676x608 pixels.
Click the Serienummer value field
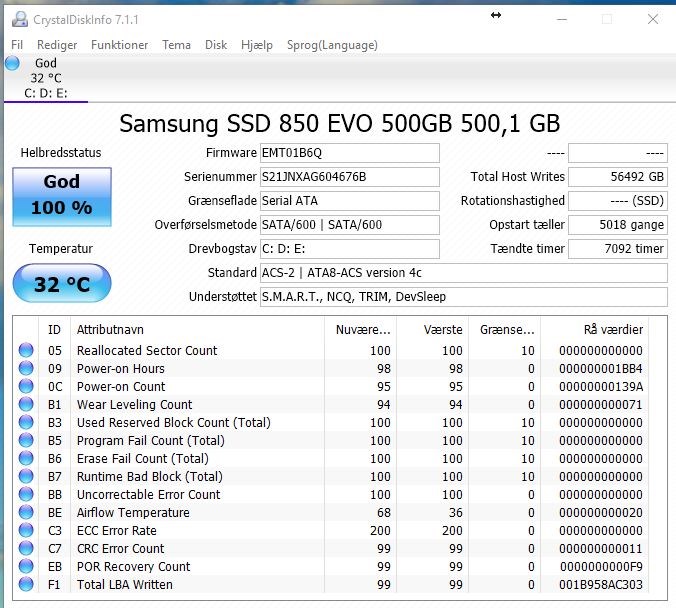click(x=350, y=177)
